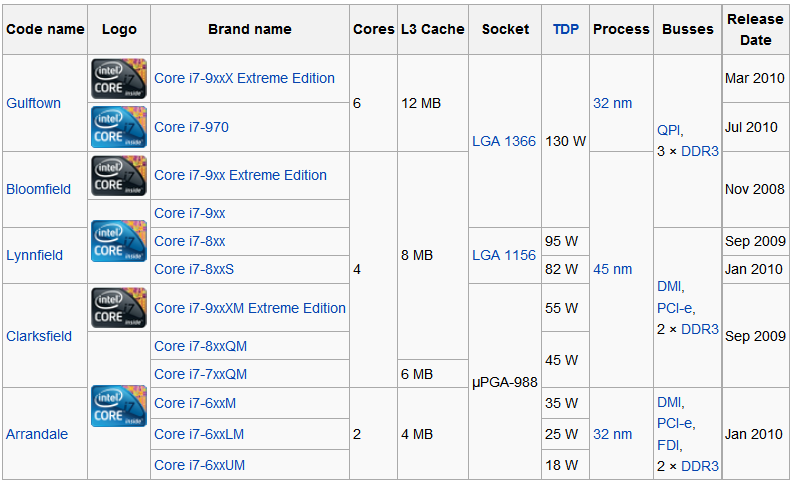
Task: Click the Clarksfield Extreme Edition black logo
Action: (119, 308)
